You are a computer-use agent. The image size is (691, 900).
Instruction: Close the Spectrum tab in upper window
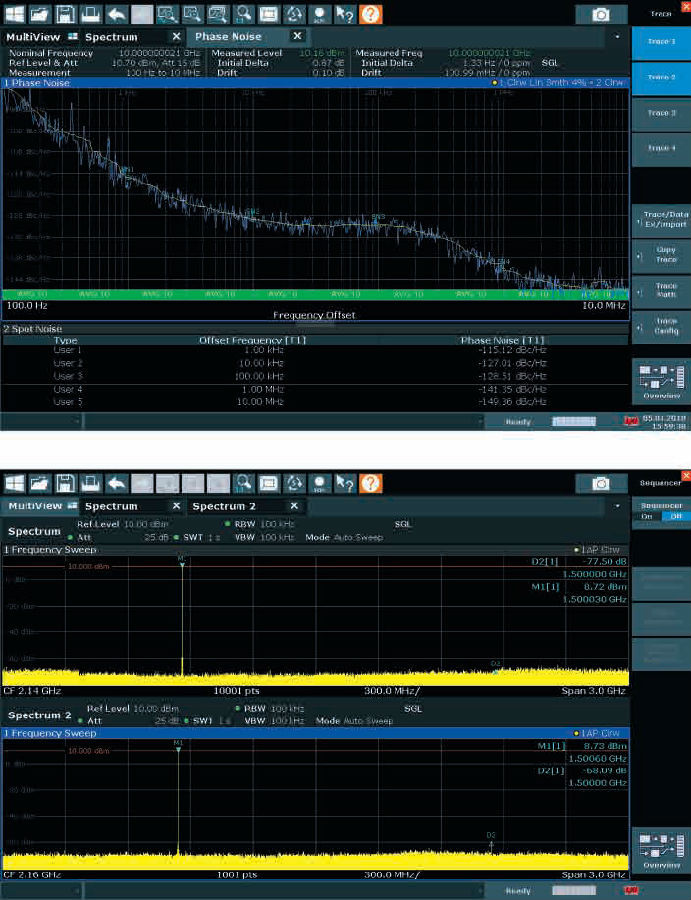click(x=176, y=36)
